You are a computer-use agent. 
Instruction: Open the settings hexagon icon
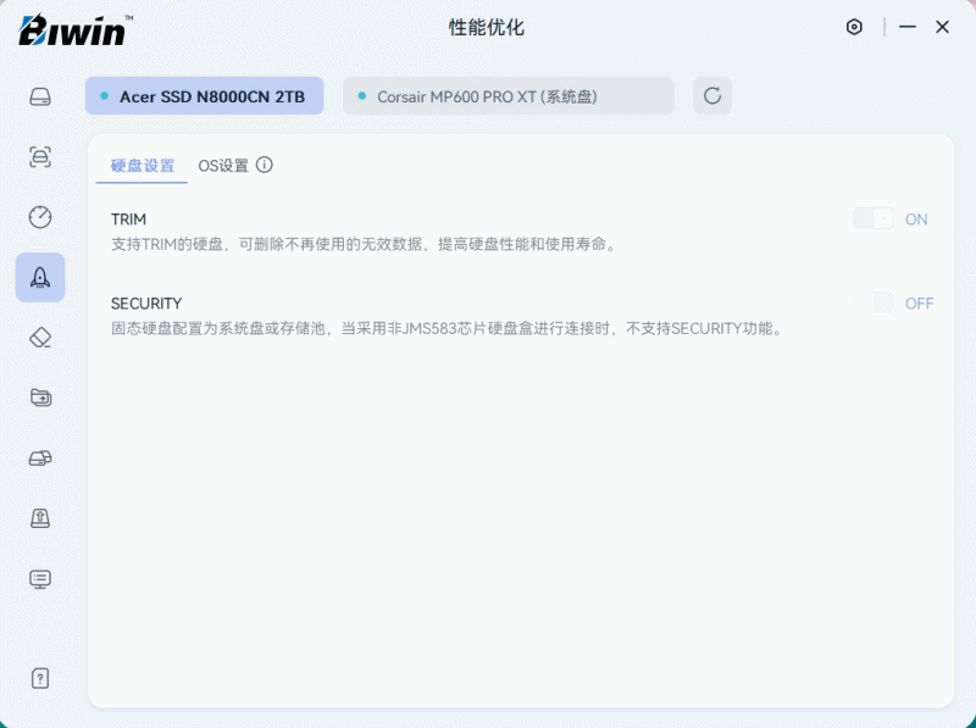(x=854, y=27)
